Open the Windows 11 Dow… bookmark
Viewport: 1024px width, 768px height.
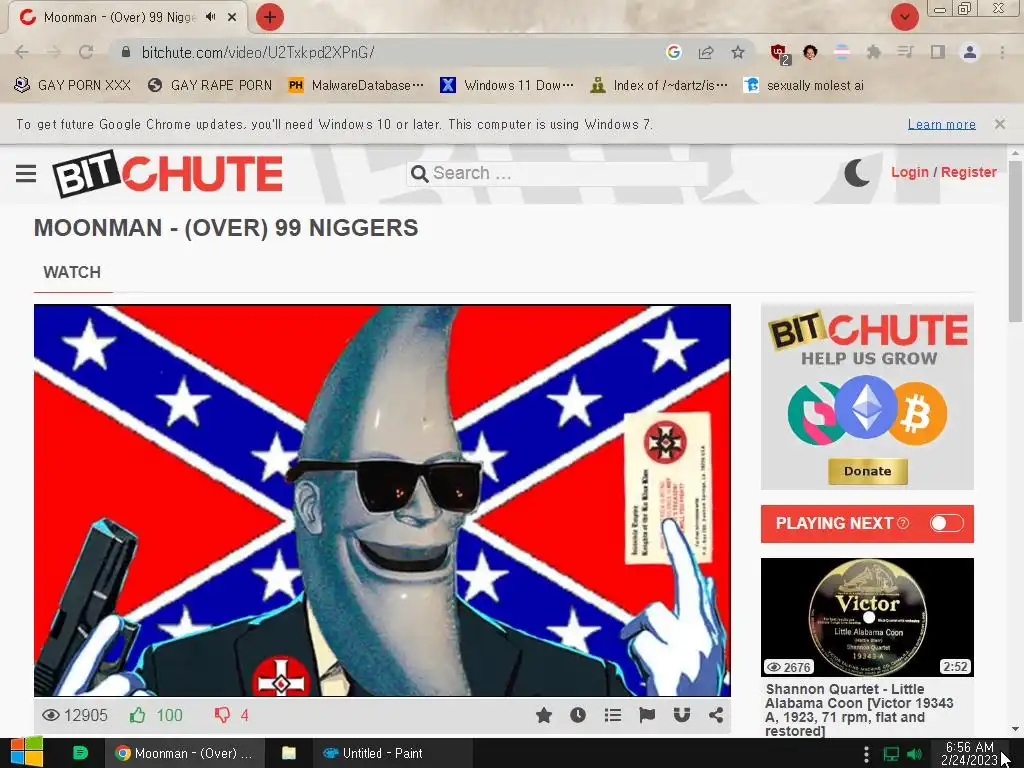[507, 86]
